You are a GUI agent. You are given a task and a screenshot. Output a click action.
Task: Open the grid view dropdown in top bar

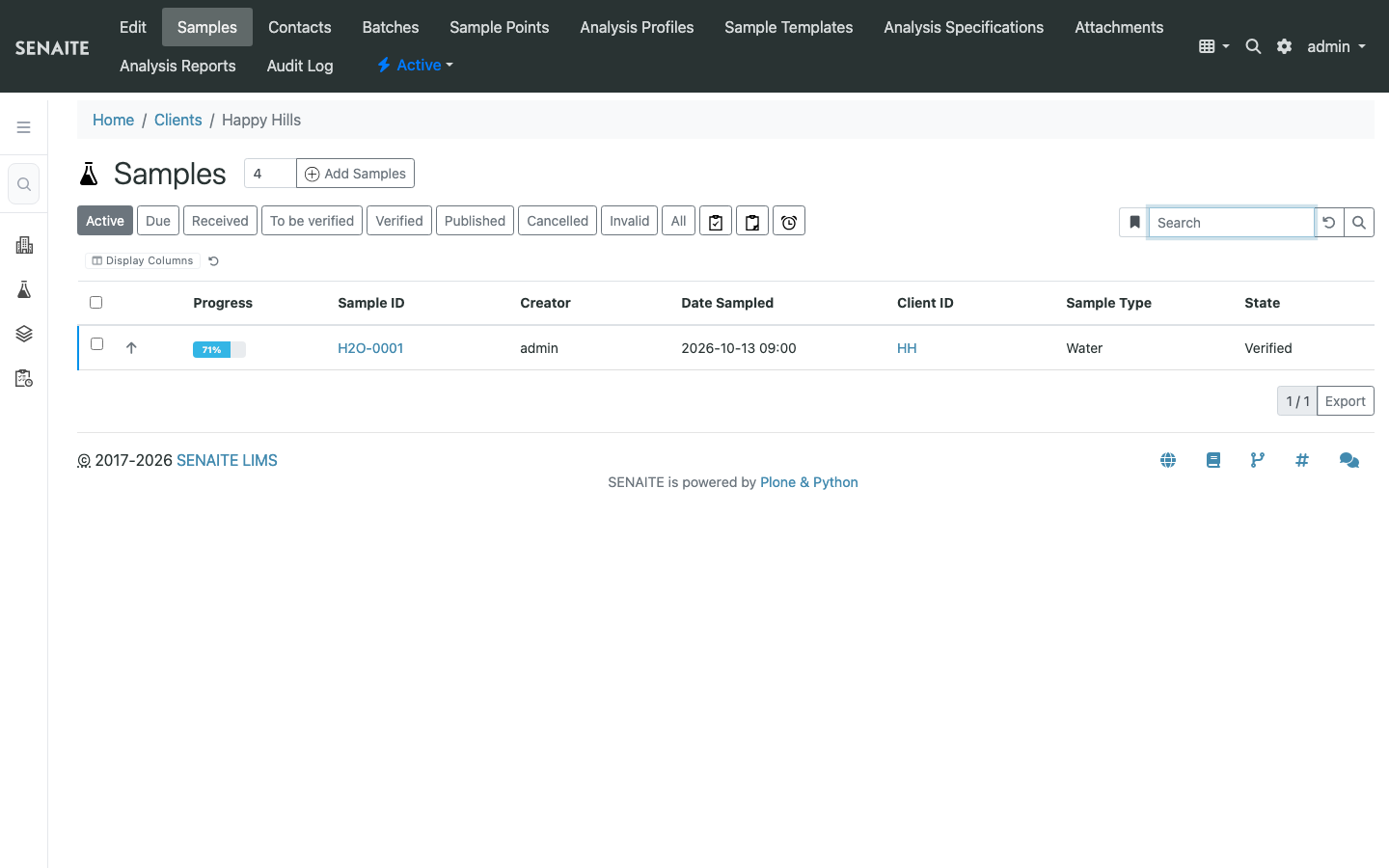[1213, 46]
